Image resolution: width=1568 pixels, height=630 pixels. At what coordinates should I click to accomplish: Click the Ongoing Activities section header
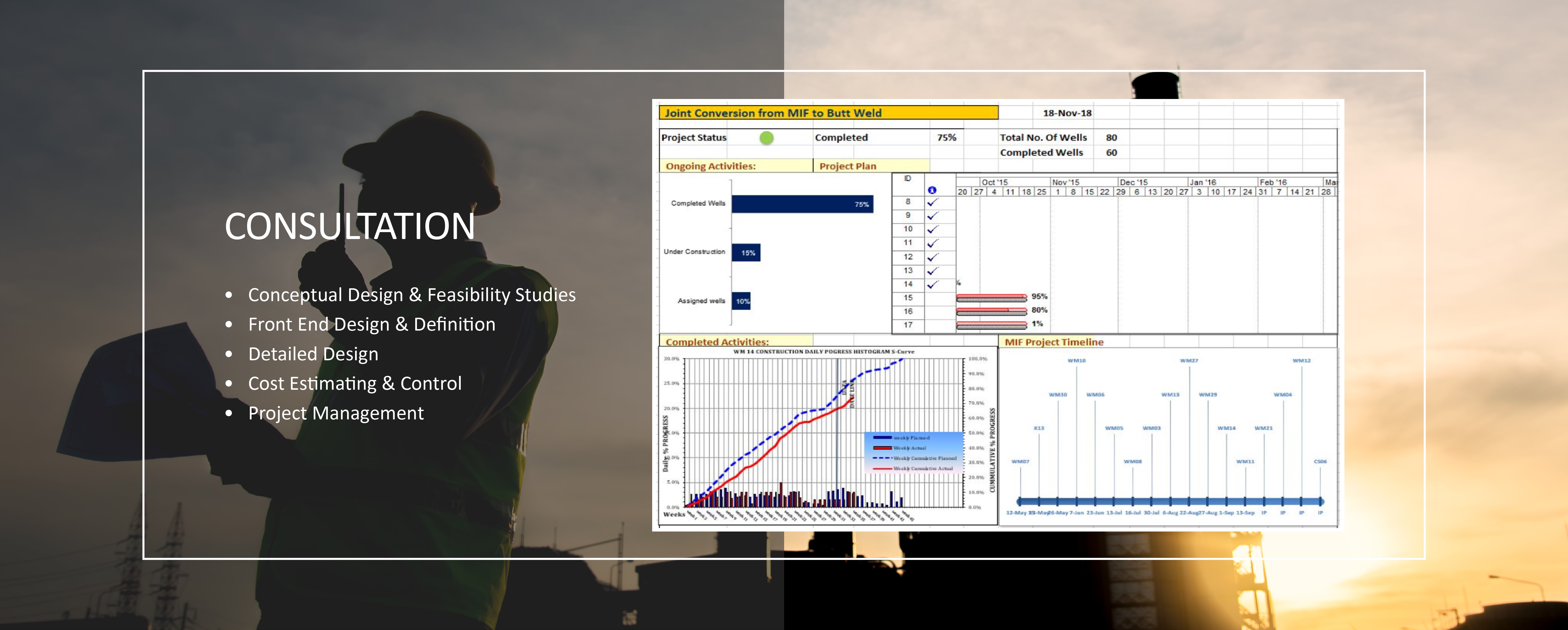(710, 166)
